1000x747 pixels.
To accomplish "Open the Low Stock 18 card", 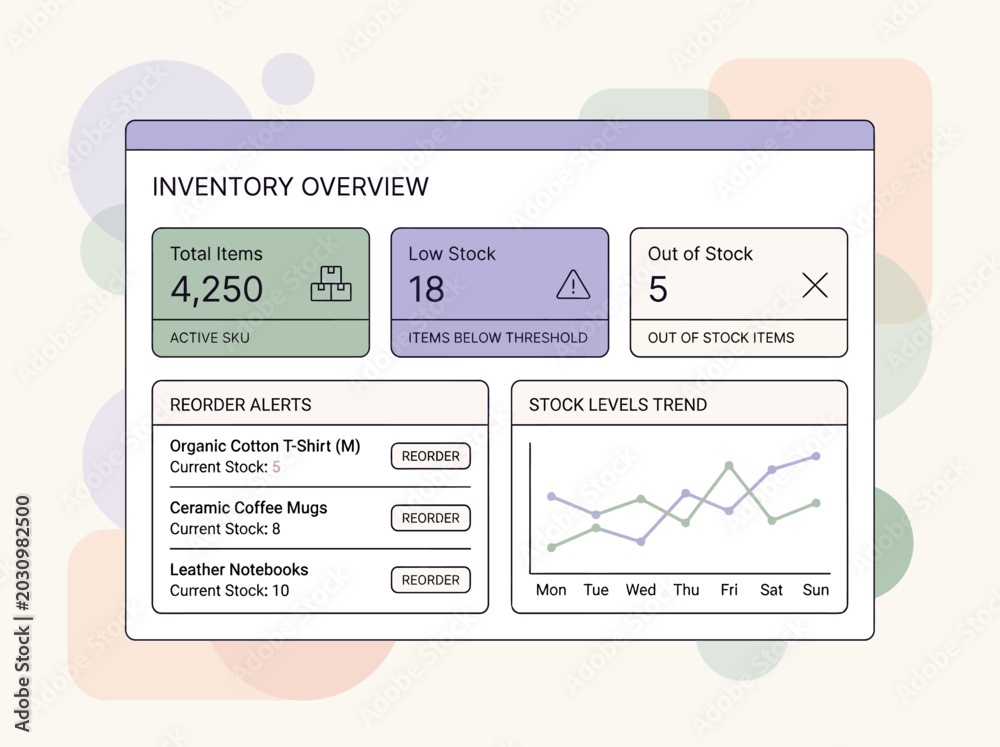I will tap(499, 292).
